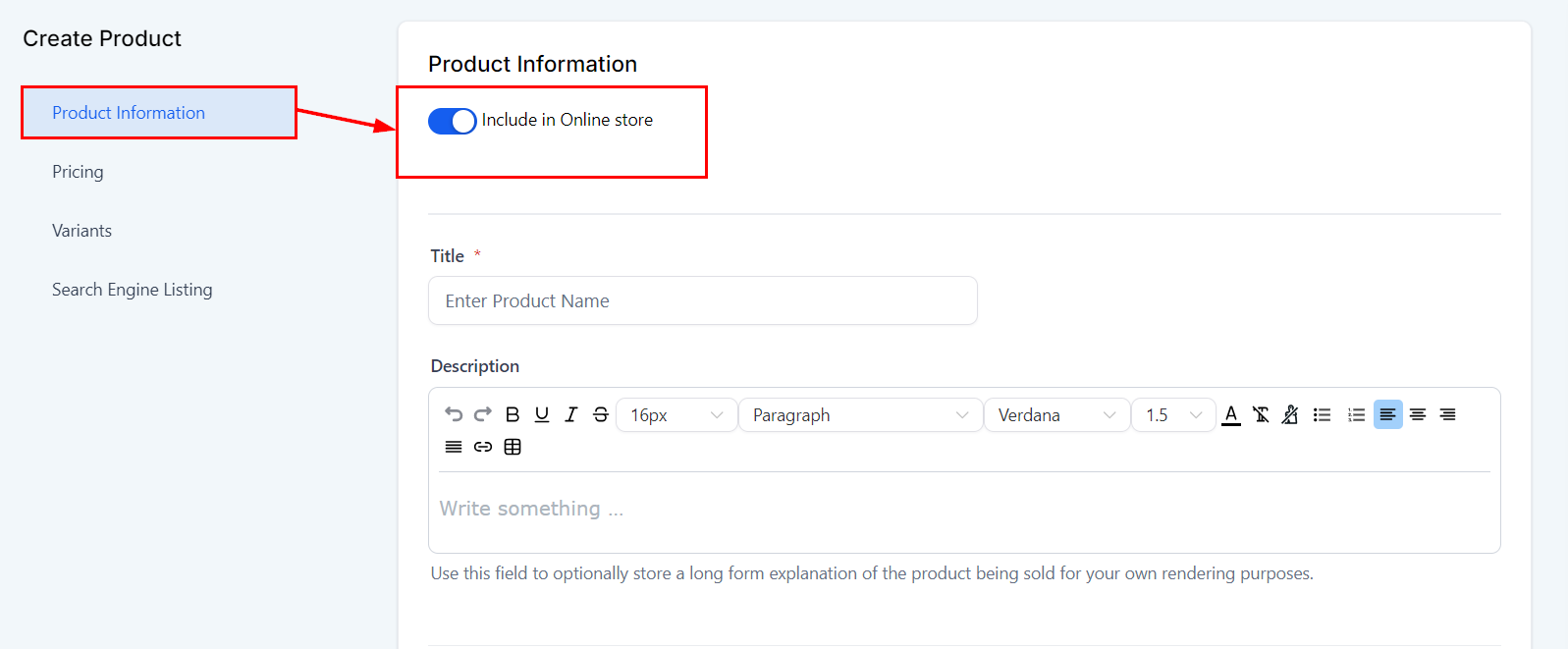
Task: Start a numbered list
Action: click(1356, 414)
